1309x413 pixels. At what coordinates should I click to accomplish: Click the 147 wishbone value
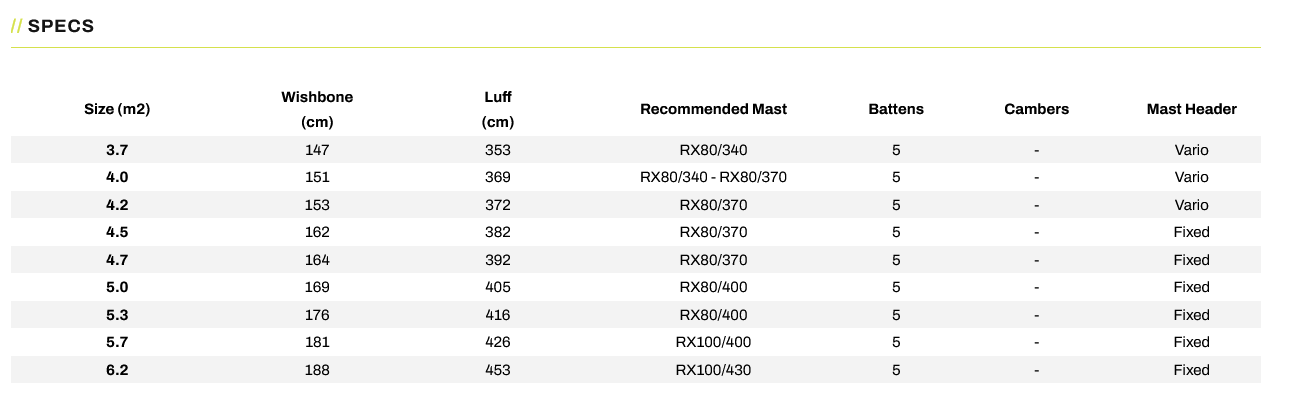point(317,150)
